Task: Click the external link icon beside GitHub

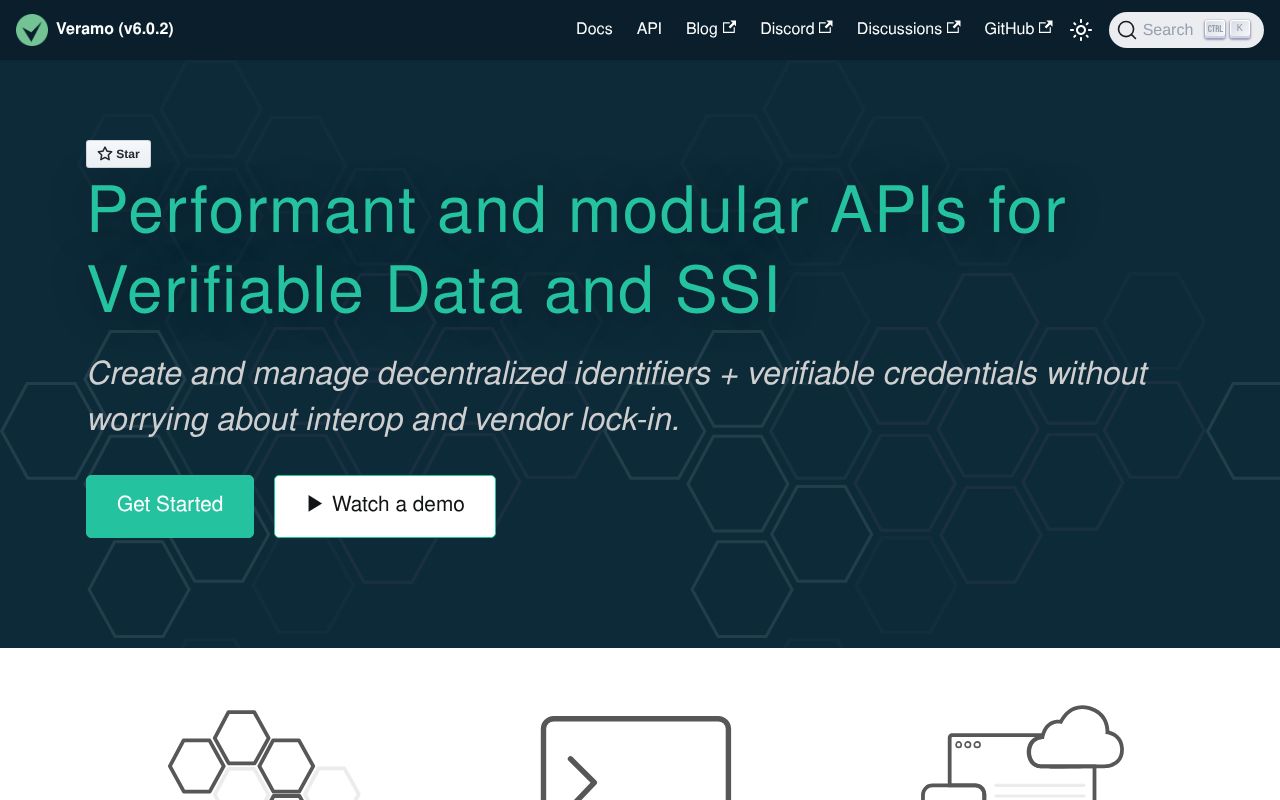Action: click(x=1045, y=28)
